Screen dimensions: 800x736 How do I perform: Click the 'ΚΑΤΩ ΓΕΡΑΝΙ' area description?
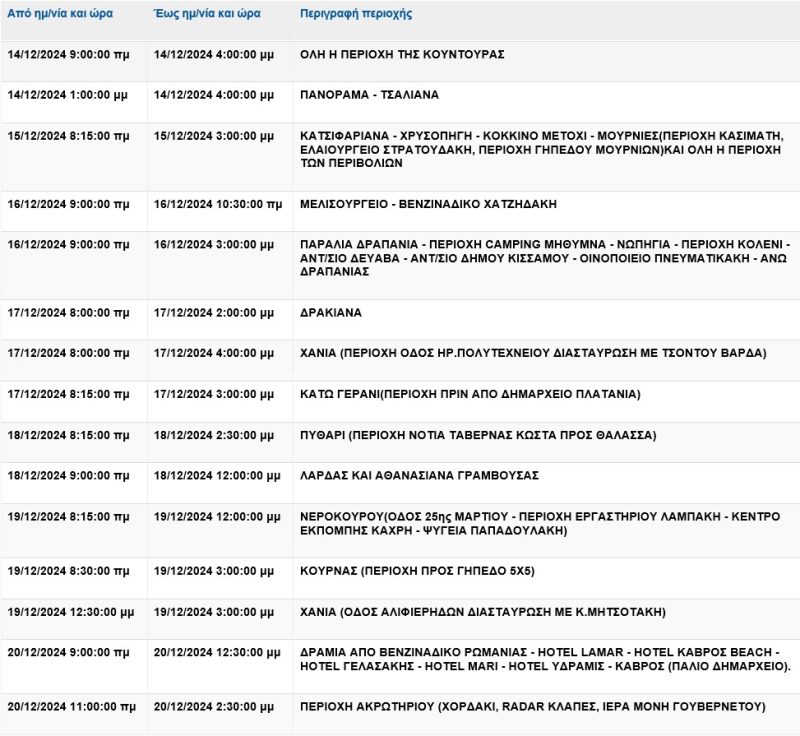[470, 395]
